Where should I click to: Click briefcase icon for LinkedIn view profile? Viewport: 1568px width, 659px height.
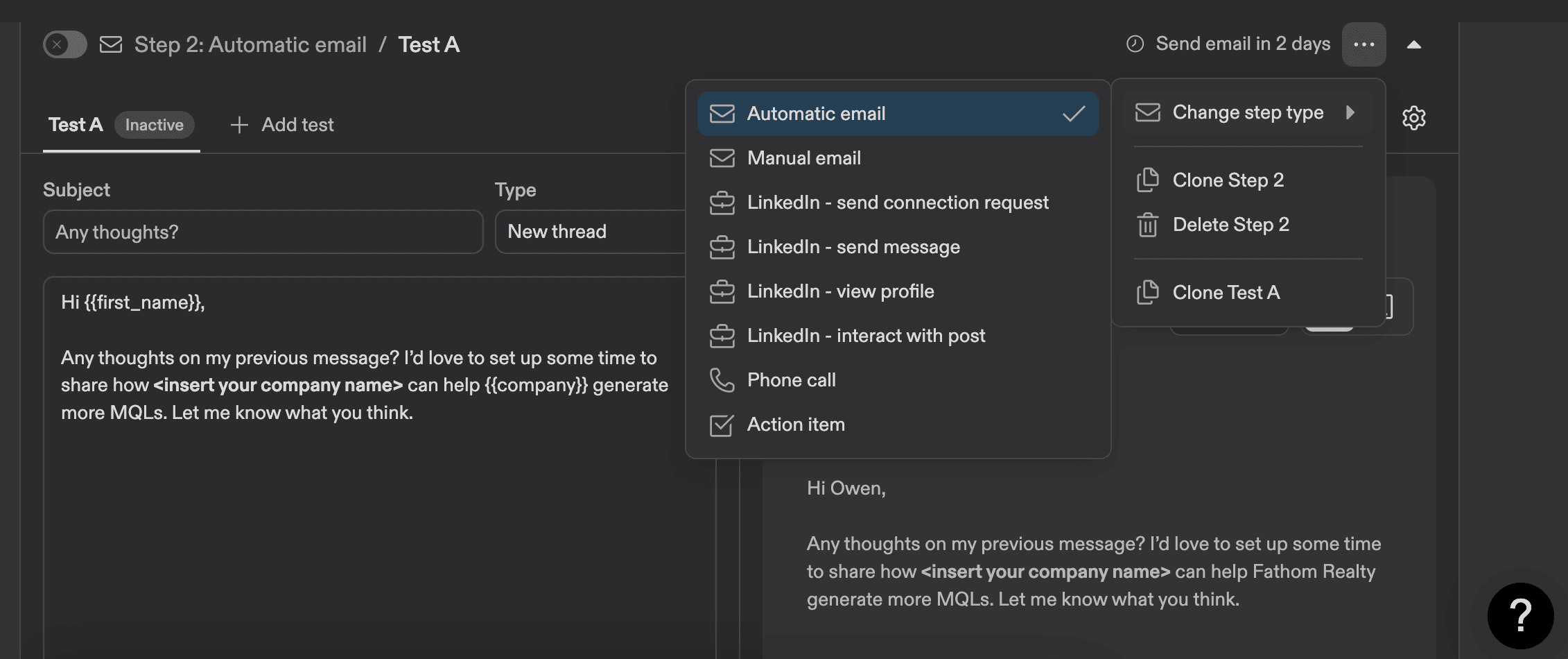coord(722,291)
